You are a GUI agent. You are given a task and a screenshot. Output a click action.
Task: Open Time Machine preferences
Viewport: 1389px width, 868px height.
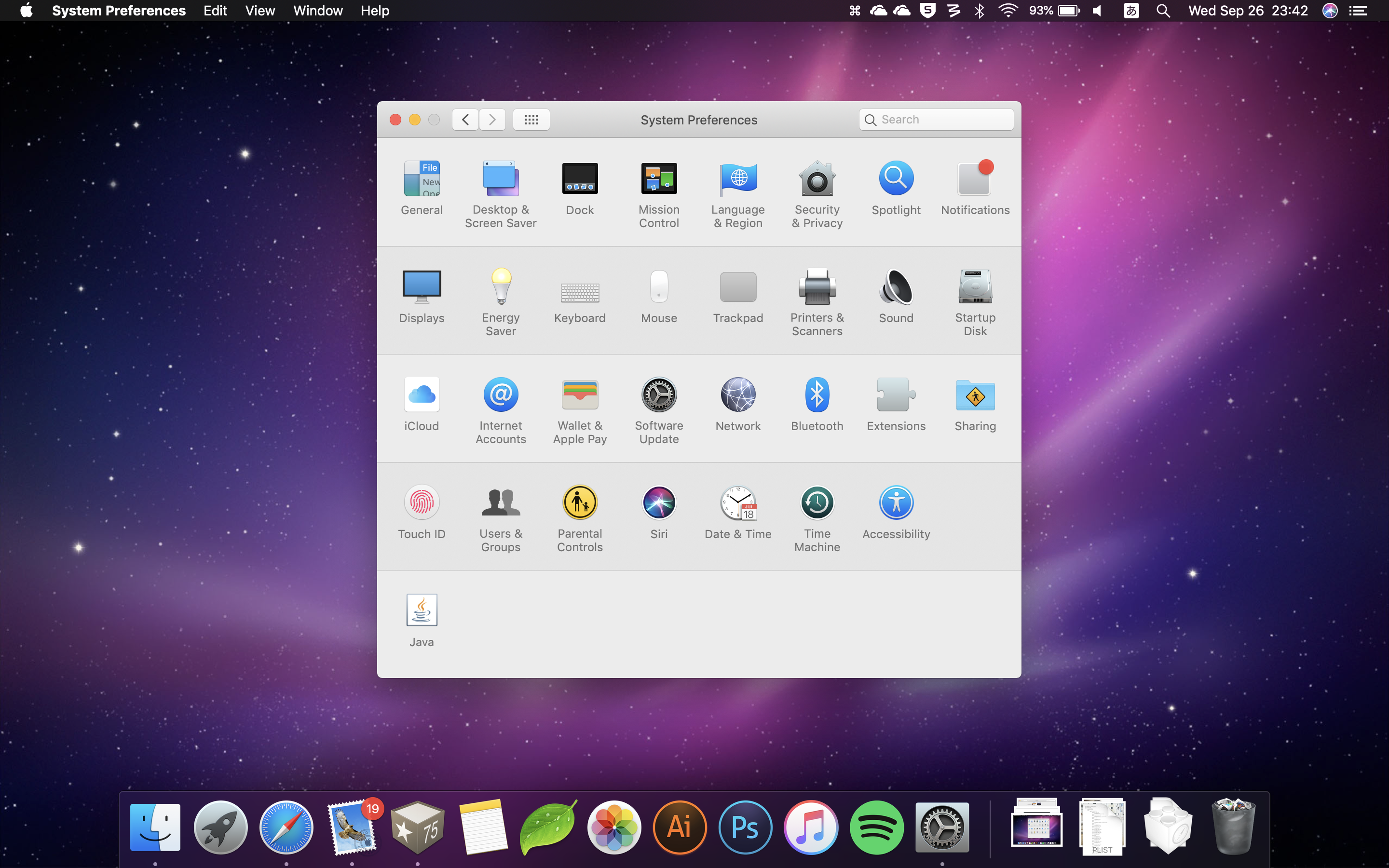pyautogui.click(x=817, y=518)
